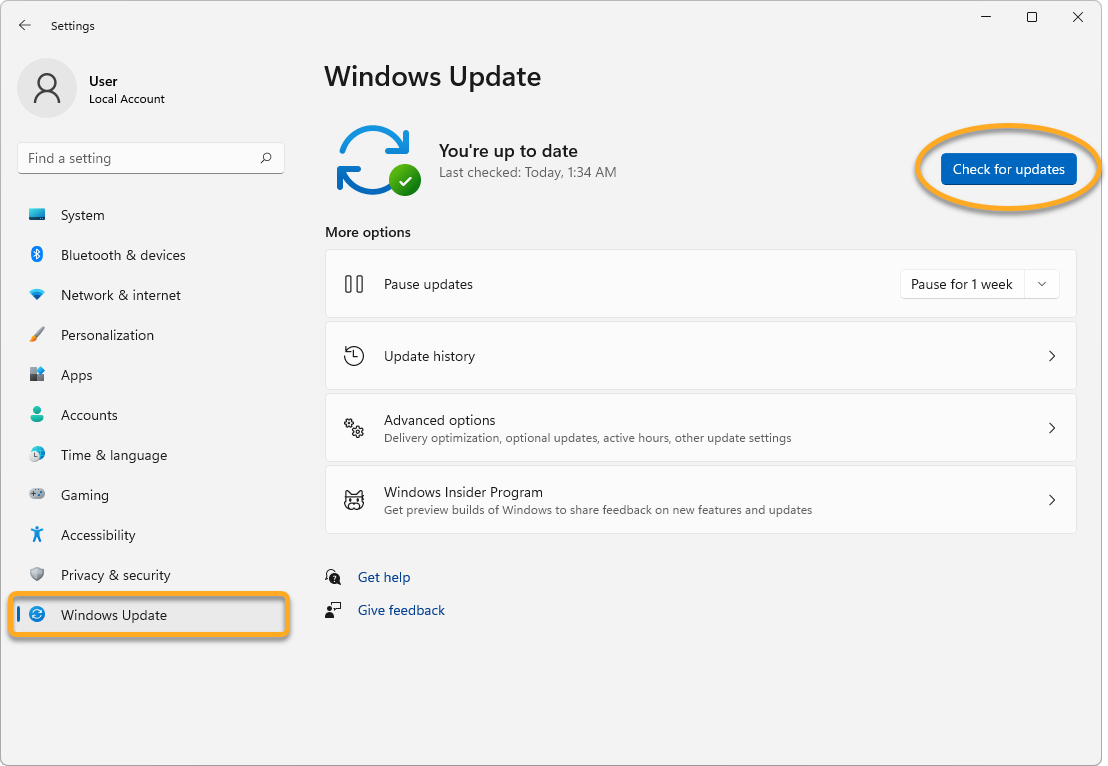Click the search magnifier icon

(266, 158)
